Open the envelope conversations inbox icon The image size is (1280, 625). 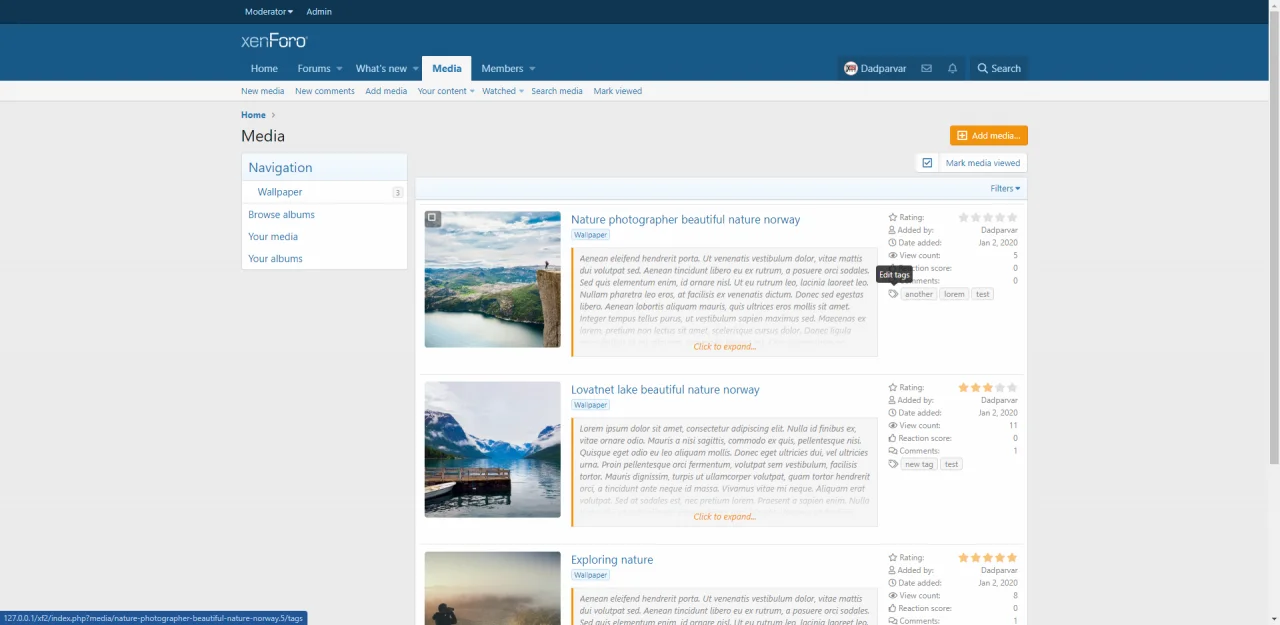click(x=926, y=68)
